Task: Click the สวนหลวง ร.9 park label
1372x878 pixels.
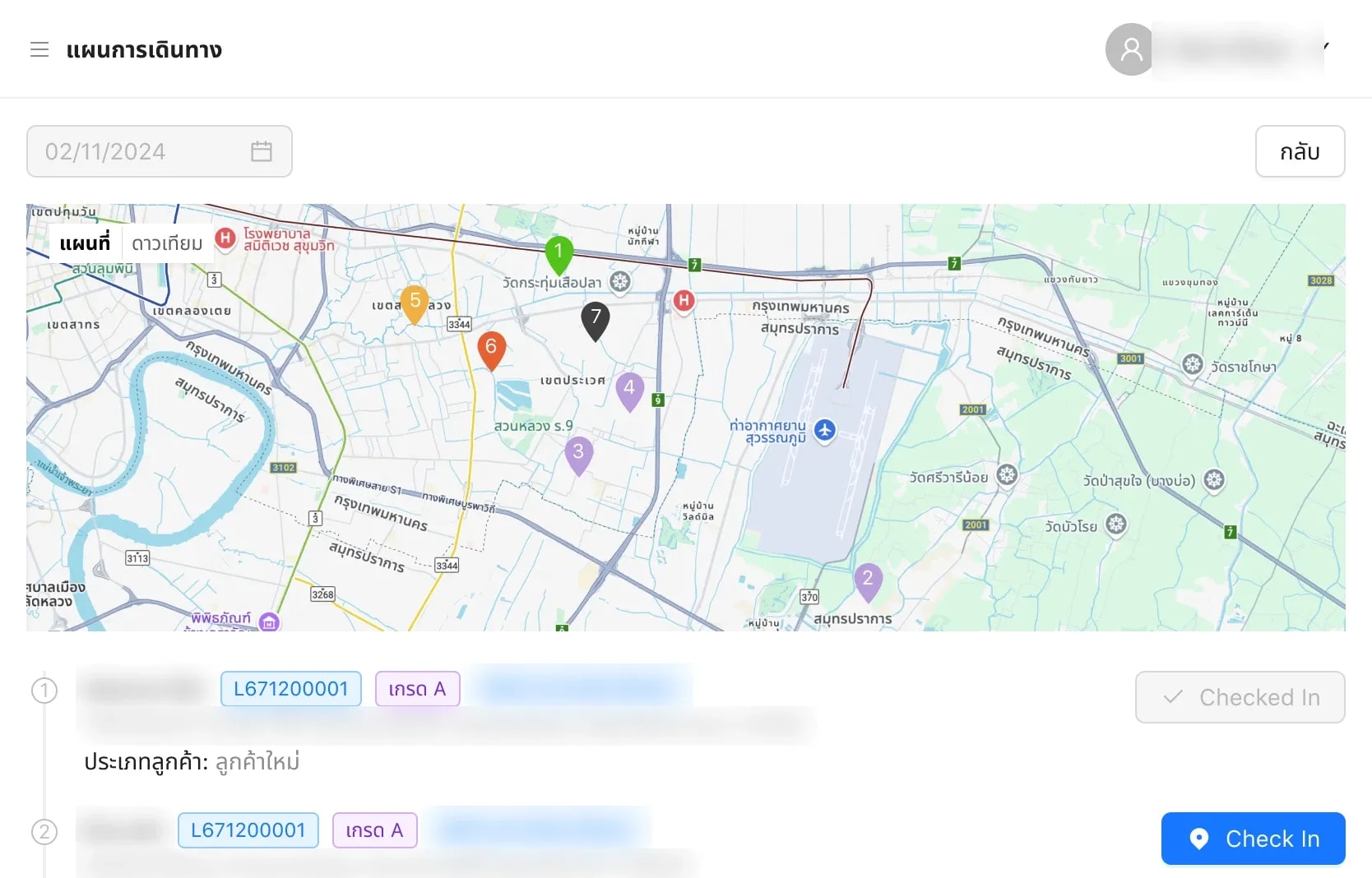Action: click(533, 426)
